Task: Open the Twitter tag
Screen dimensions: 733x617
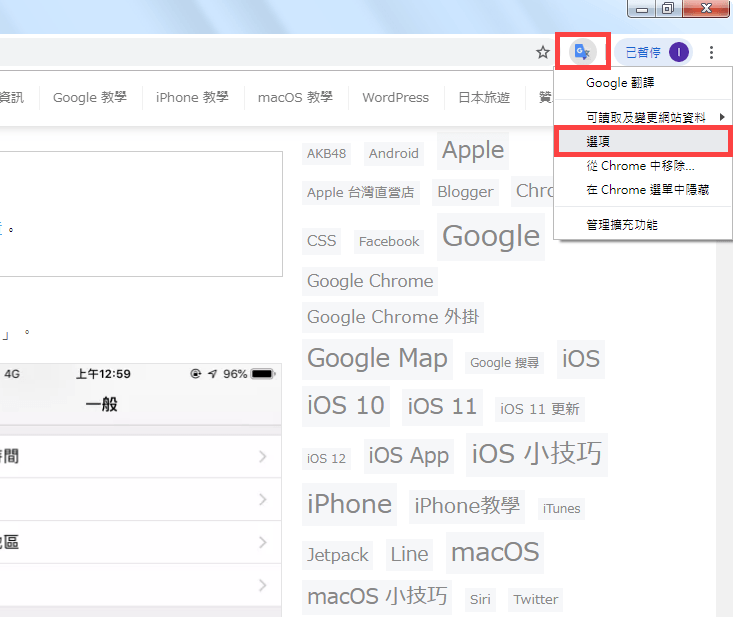Action: tap(536, 600)
